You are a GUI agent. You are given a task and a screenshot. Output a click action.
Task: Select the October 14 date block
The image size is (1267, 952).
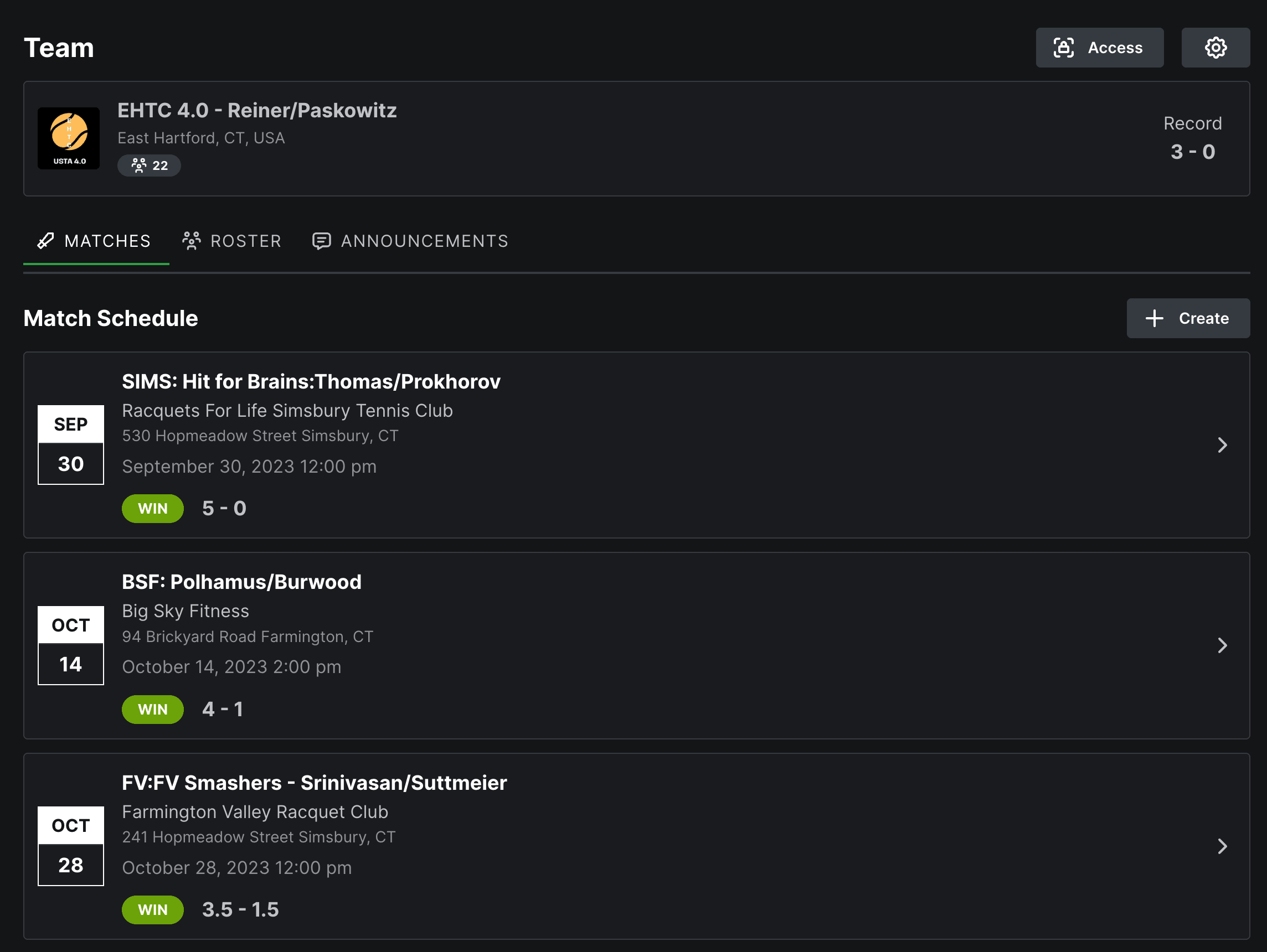point(70,645)
